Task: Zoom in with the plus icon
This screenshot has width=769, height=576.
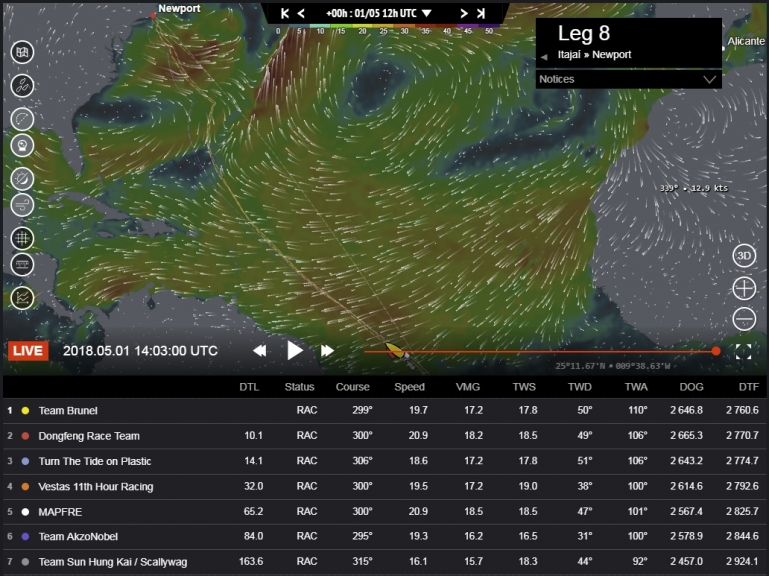Action: (744, 288)
